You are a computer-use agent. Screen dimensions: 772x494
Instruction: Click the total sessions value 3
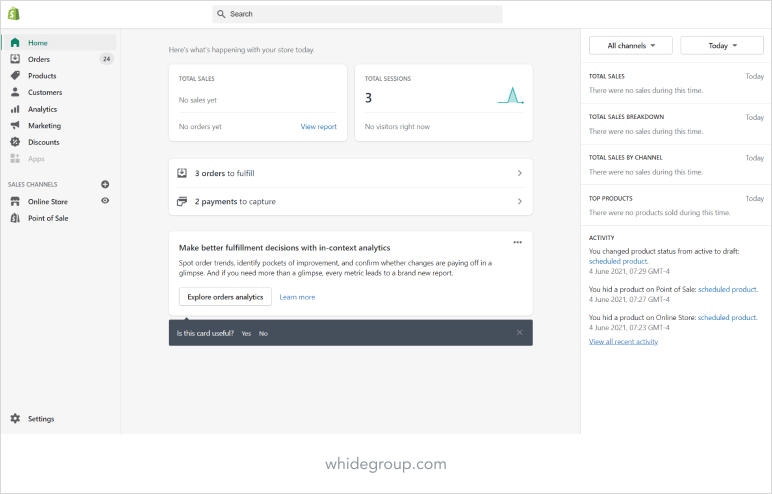368,98
